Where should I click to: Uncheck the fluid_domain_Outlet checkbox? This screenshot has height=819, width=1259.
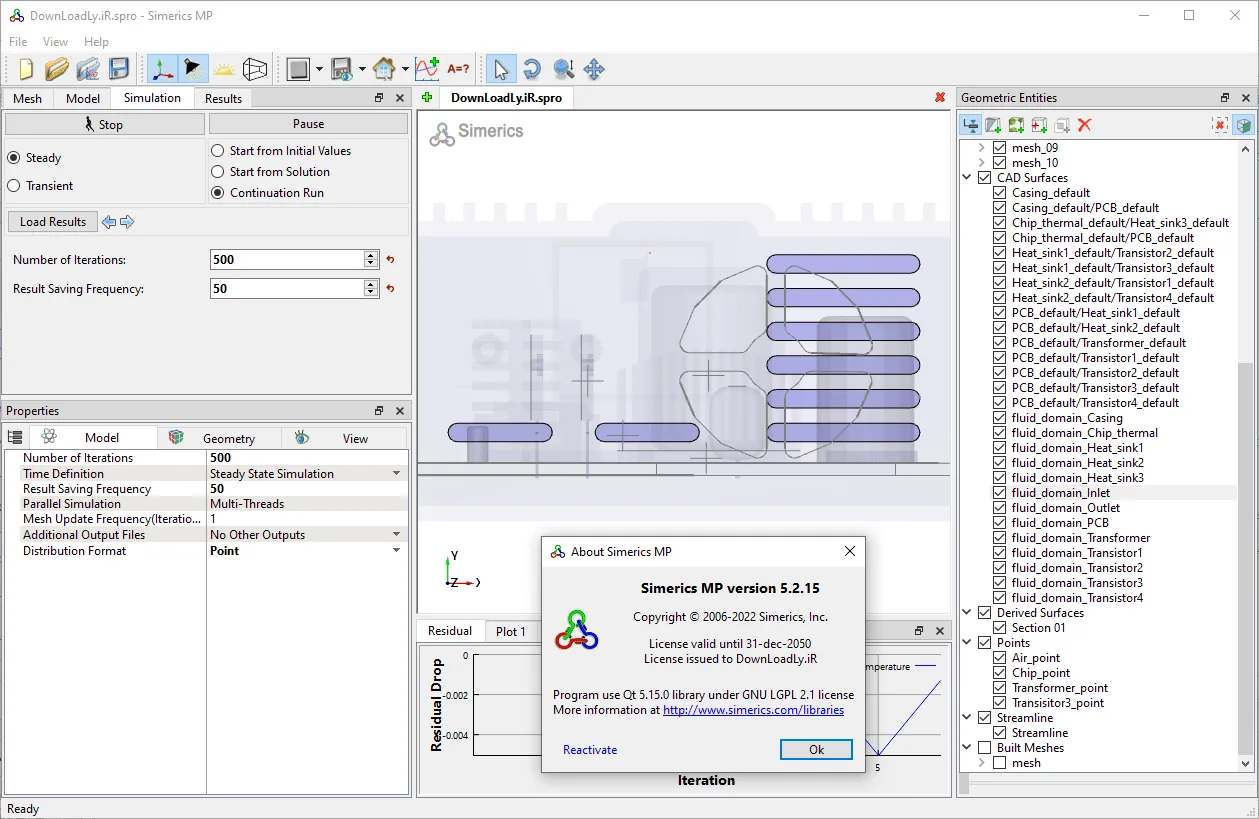(x=1000, y=508)
